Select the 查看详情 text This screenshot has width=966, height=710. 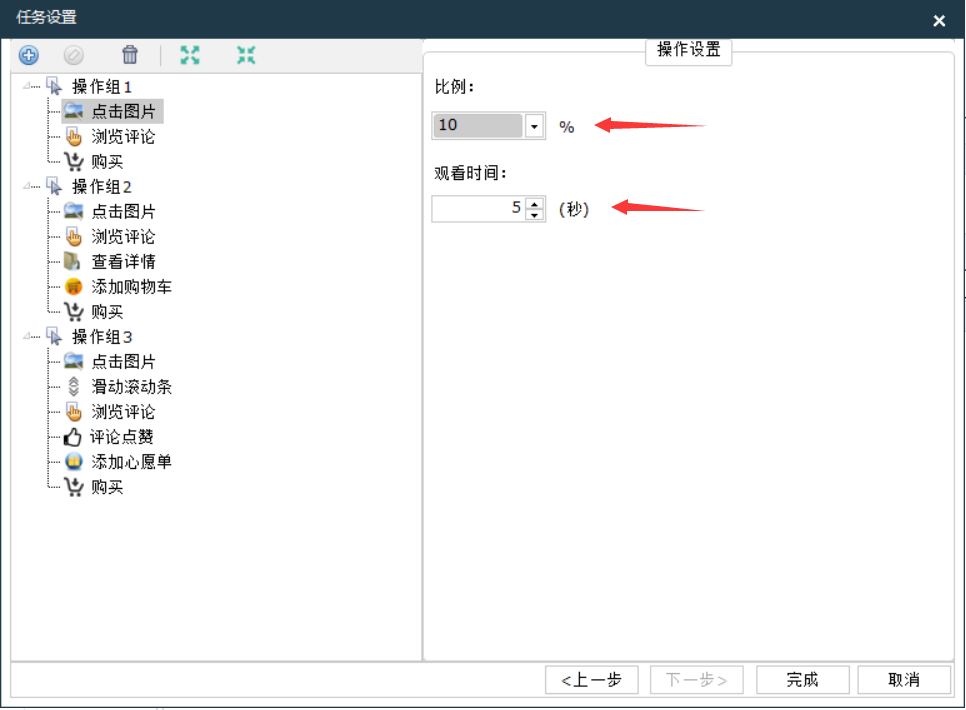[123, 261]
